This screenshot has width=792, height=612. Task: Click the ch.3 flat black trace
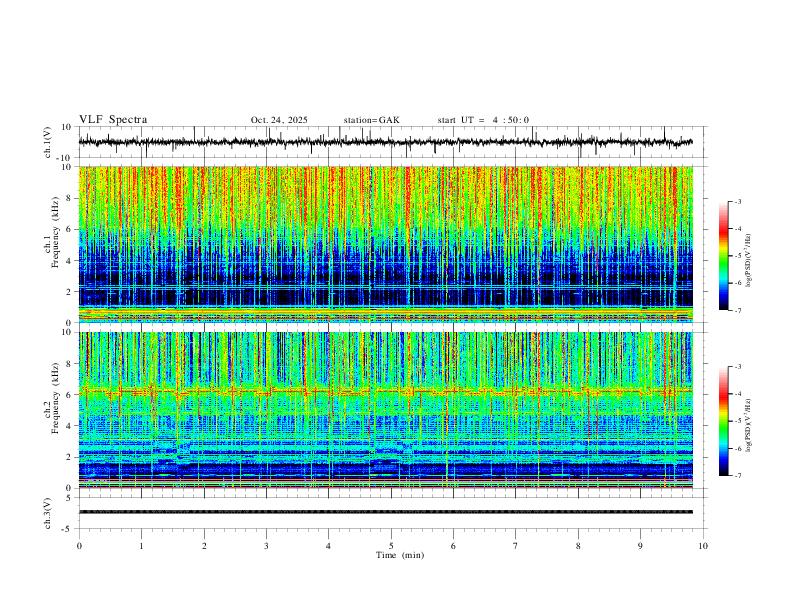pyautogui.click(x=385, y=512)
